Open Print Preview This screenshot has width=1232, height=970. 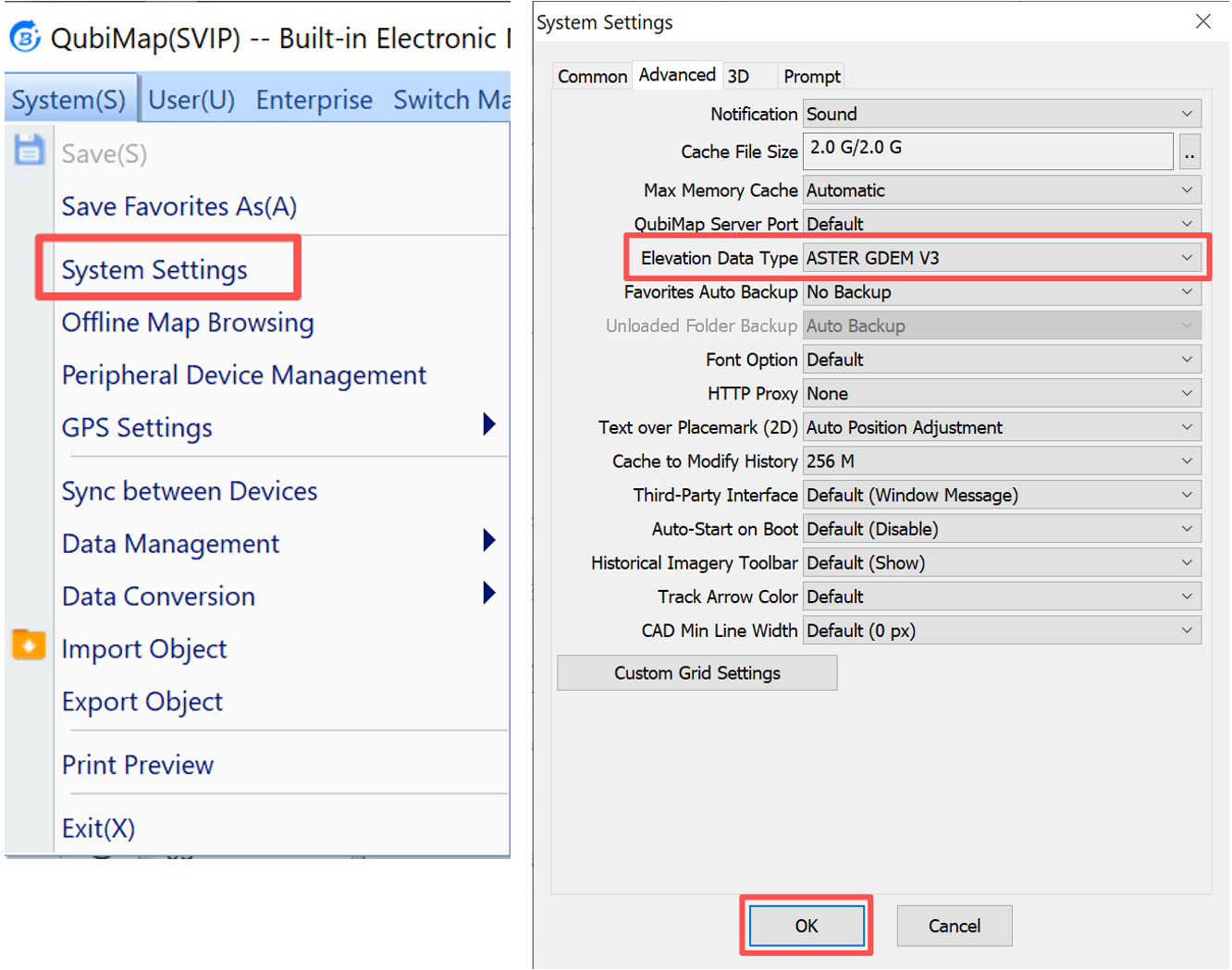(138, 765)
